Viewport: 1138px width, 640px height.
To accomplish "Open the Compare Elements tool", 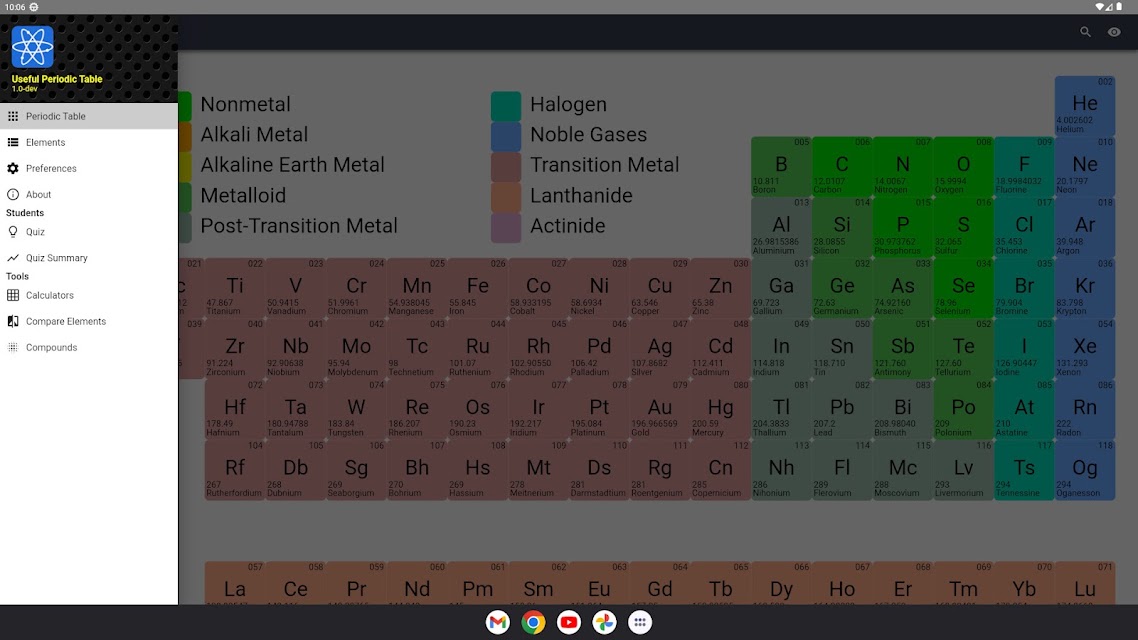I will pos(89,321).
